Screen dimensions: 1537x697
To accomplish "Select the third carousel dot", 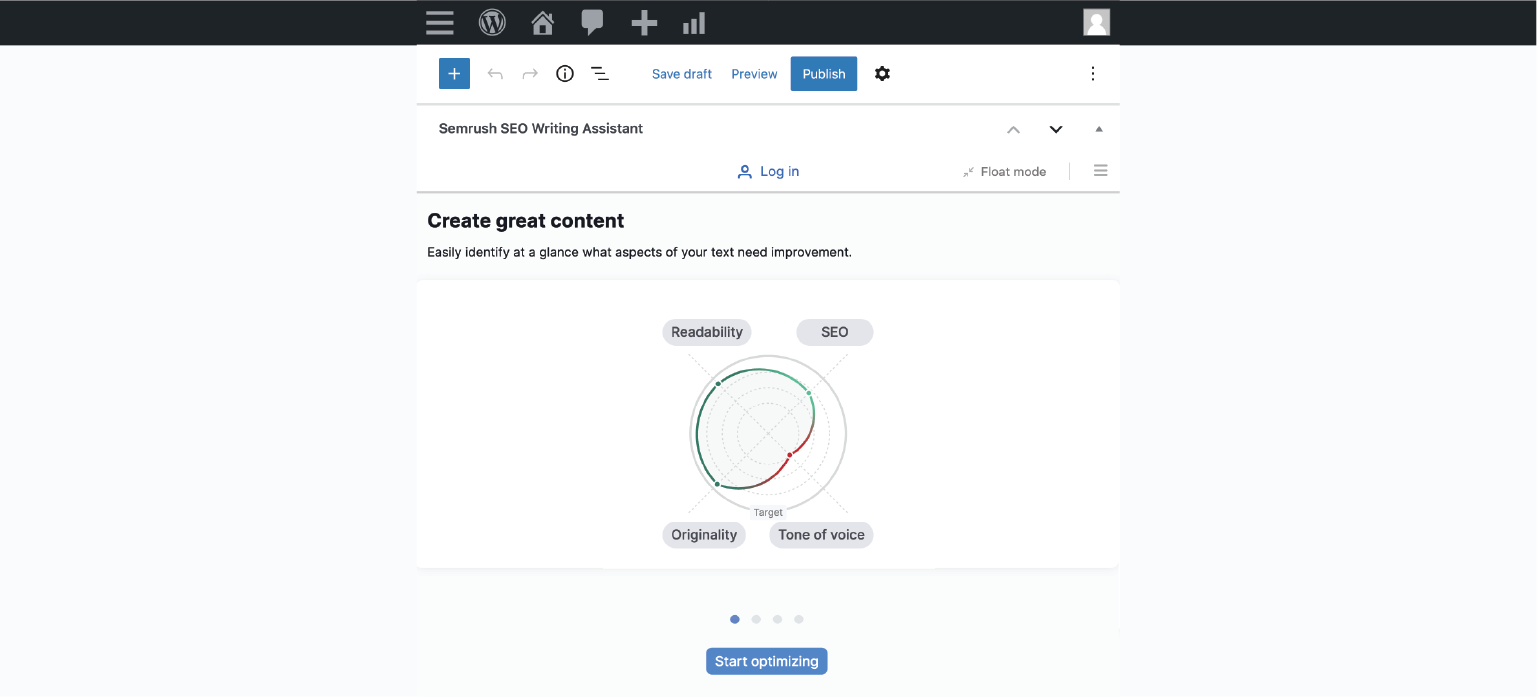I will point(777,619).
